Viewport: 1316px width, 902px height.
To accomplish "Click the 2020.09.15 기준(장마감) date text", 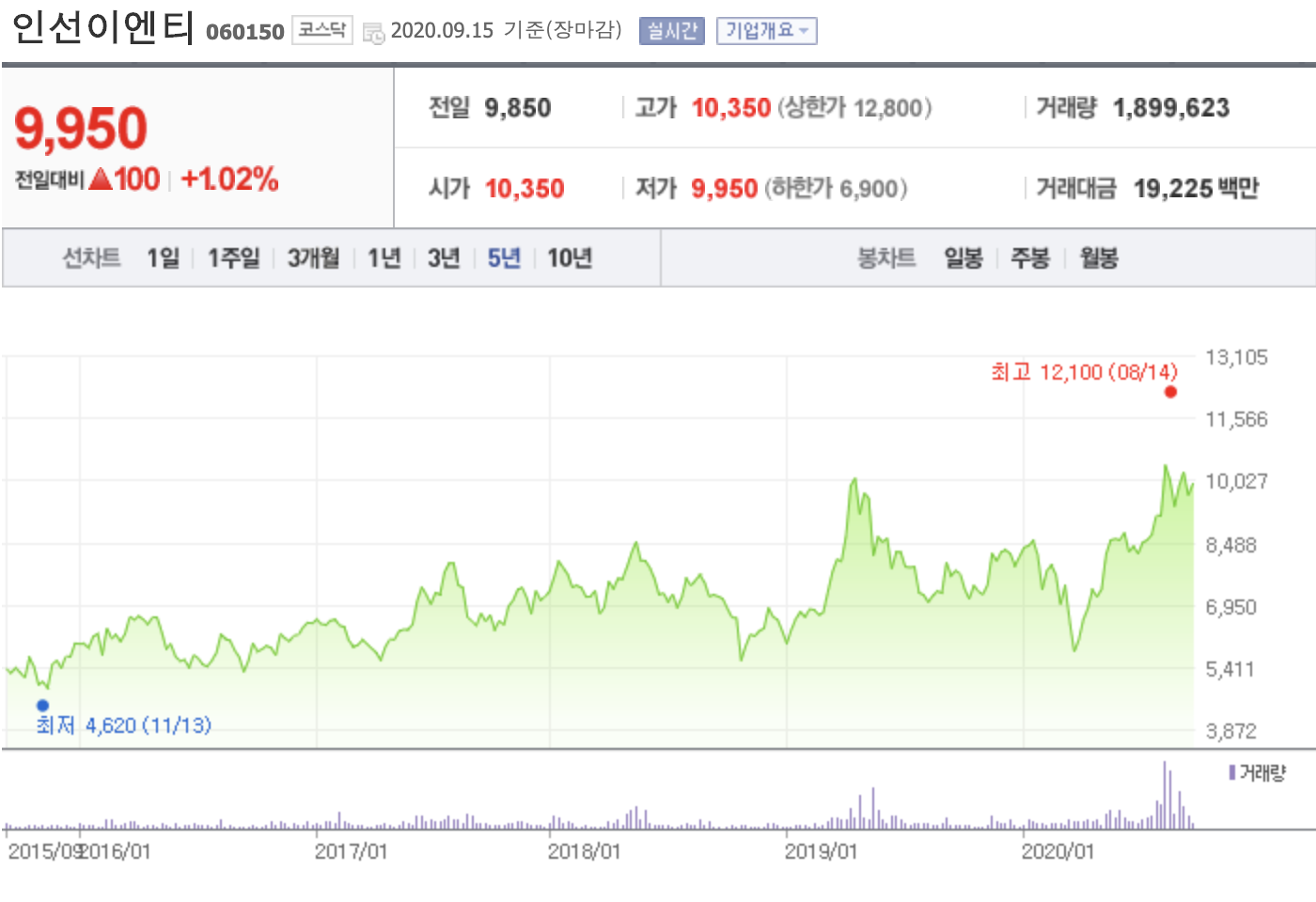I will (x=507, y=30).
